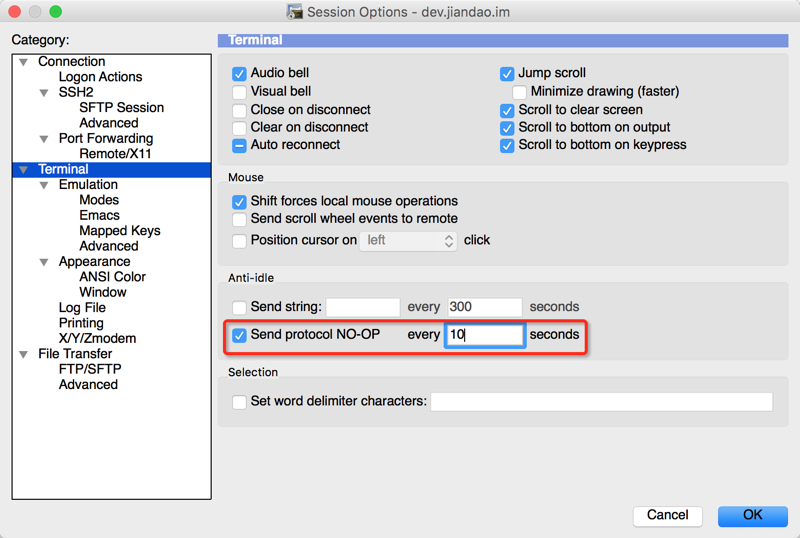Select ANSI Color in category tree
This screenshot has height=538, width=800.
click(x=112, y=277)
